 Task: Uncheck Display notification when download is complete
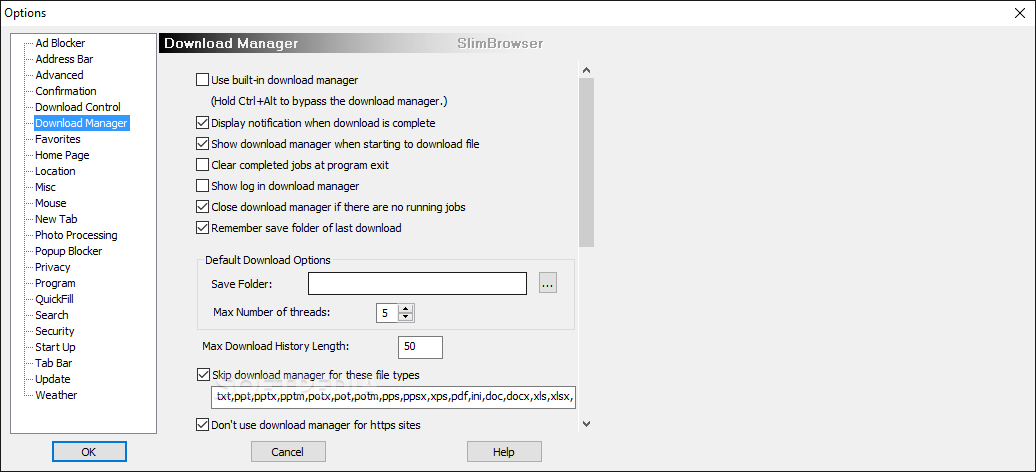(x=203, y=123)
